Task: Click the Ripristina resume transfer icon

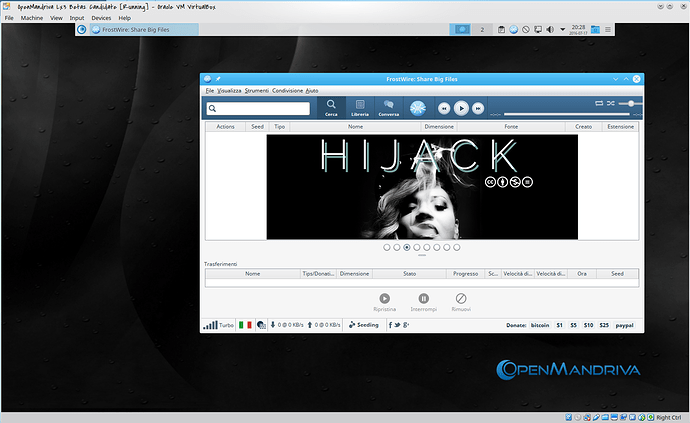Action: [385, 298]
